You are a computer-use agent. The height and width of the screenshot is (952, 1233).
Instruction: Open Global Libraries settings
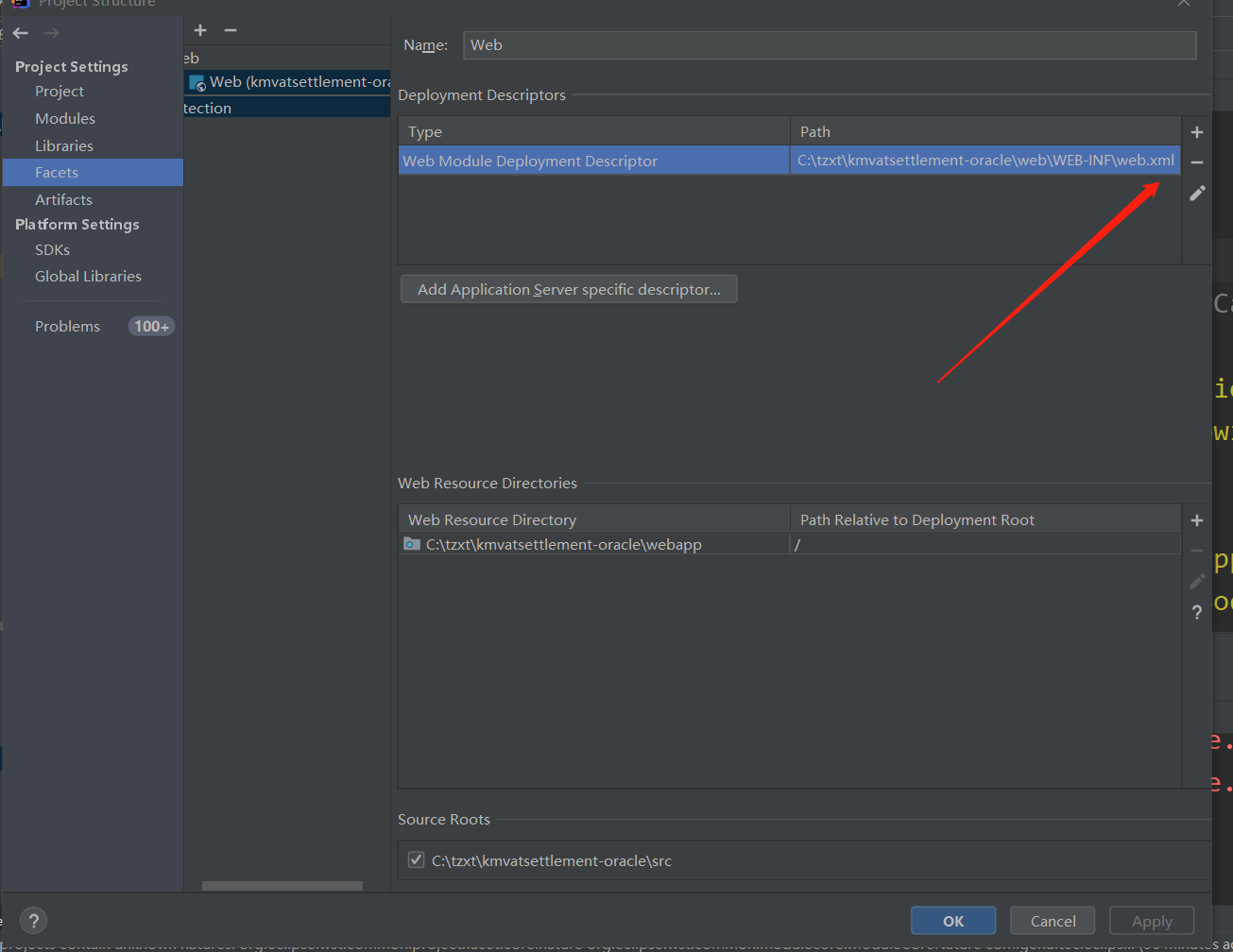click(x=88, y=277)
